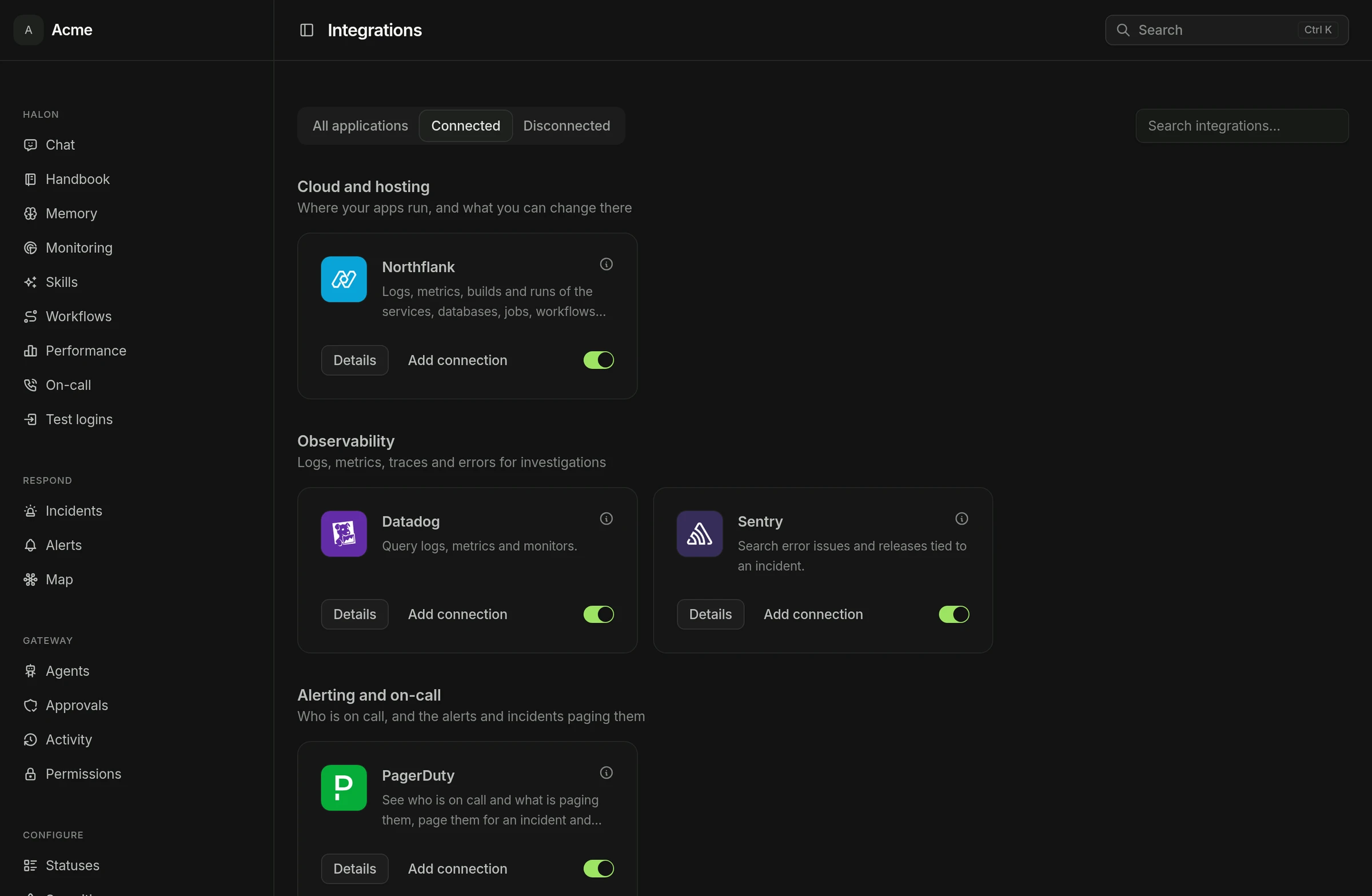Open Sentry Details

[x=710, y=615]
